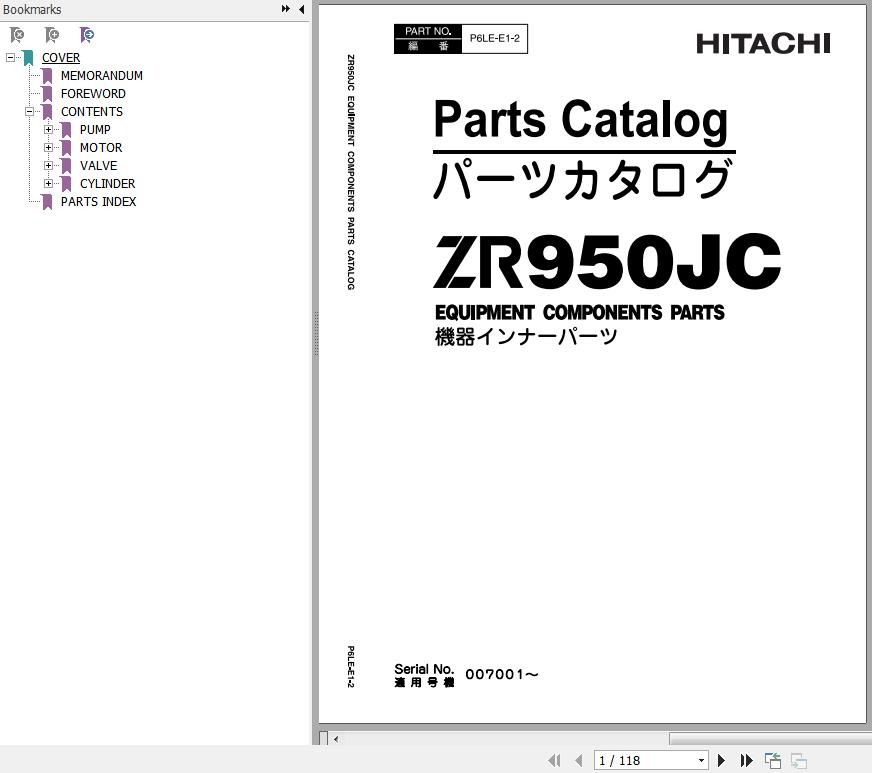
Task: Click the PARTS INDEX bookmark ribbon icon
Action: click(47, 201)
